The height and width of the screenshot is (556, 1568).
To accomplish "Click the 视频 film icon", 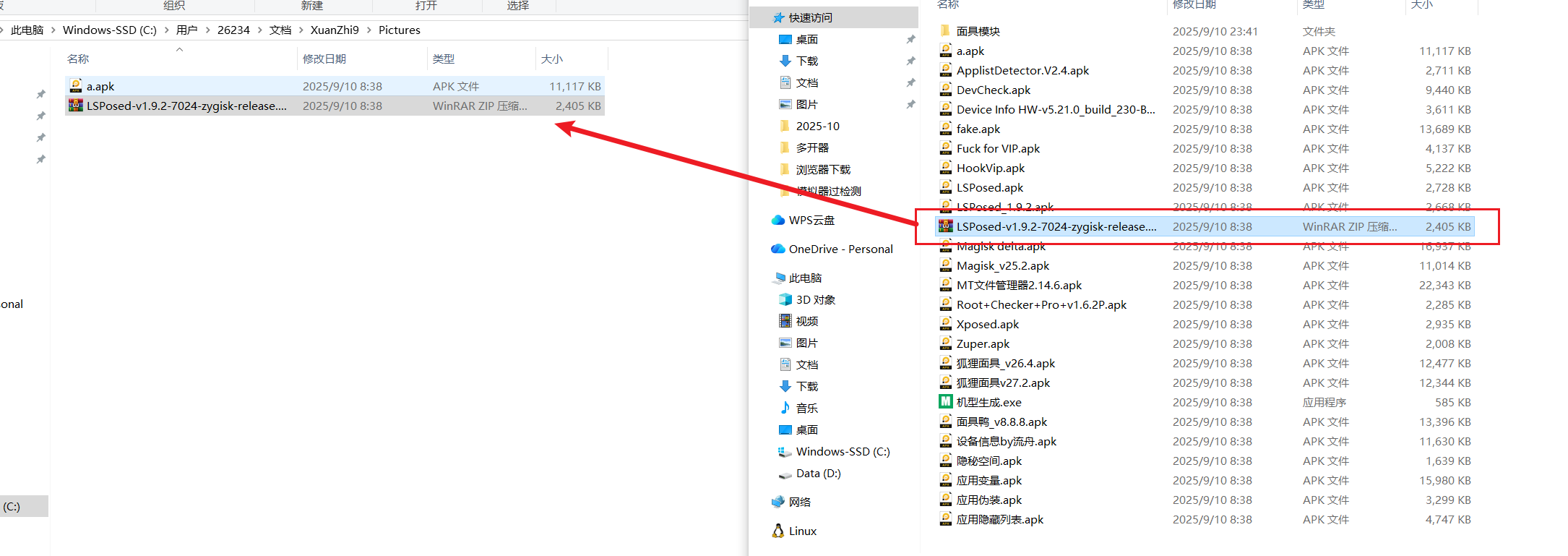I will pyautogui.click(x=785, y=321).
